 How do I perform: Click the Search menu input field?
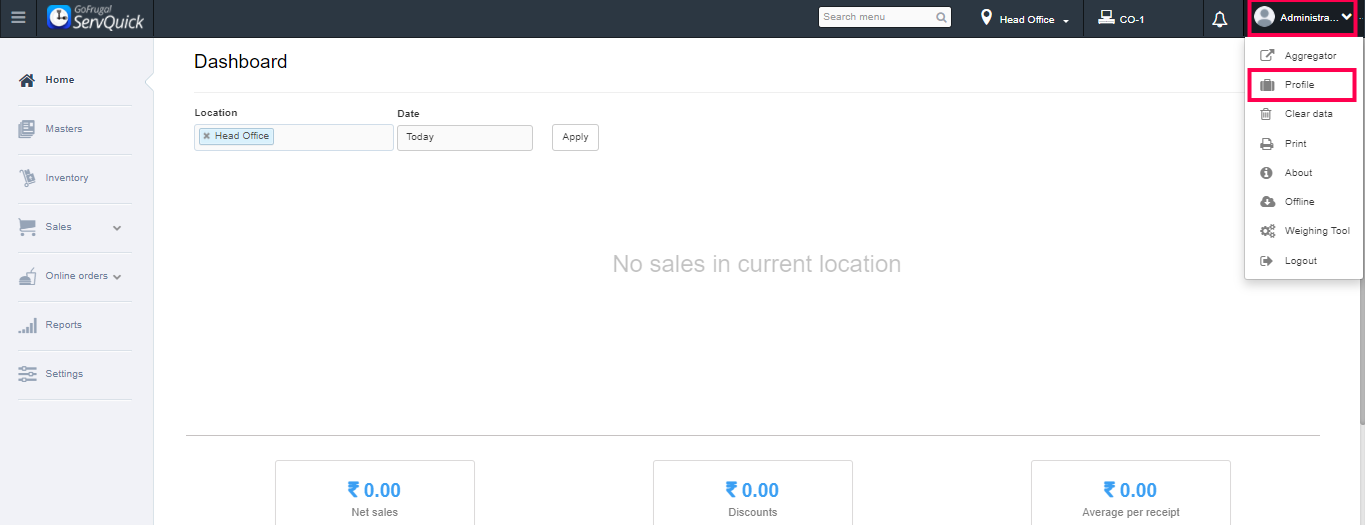[876, 17]
